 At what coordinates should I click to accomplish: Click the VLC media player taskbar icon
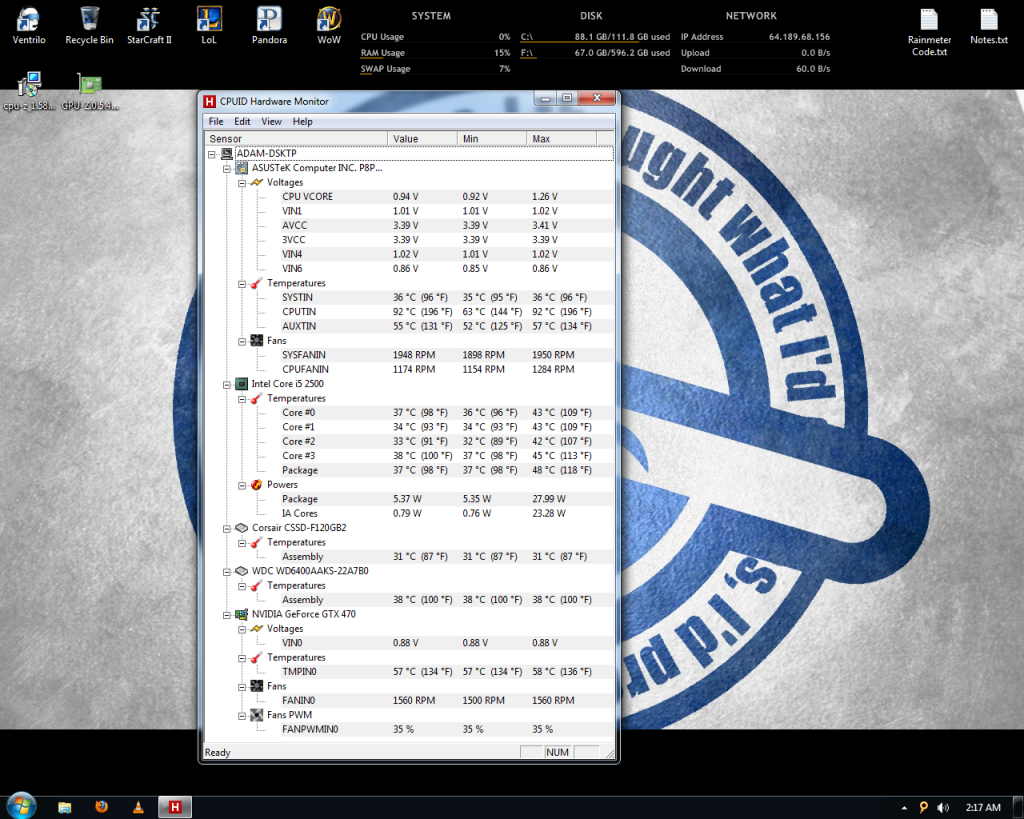(x=138, y=806)
